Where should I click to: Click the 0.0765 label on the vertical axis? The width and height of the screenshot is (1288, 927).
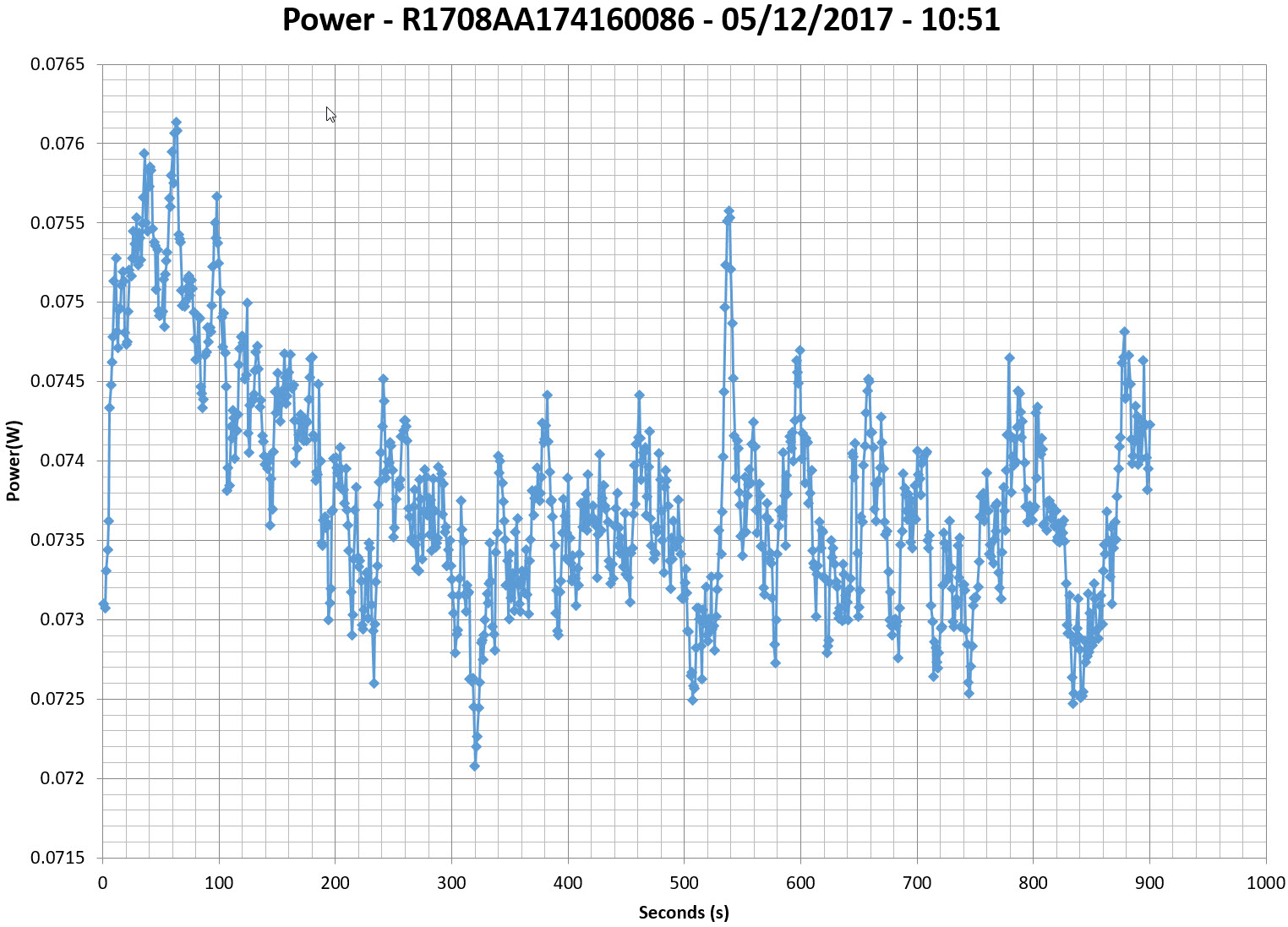point(57,64)
